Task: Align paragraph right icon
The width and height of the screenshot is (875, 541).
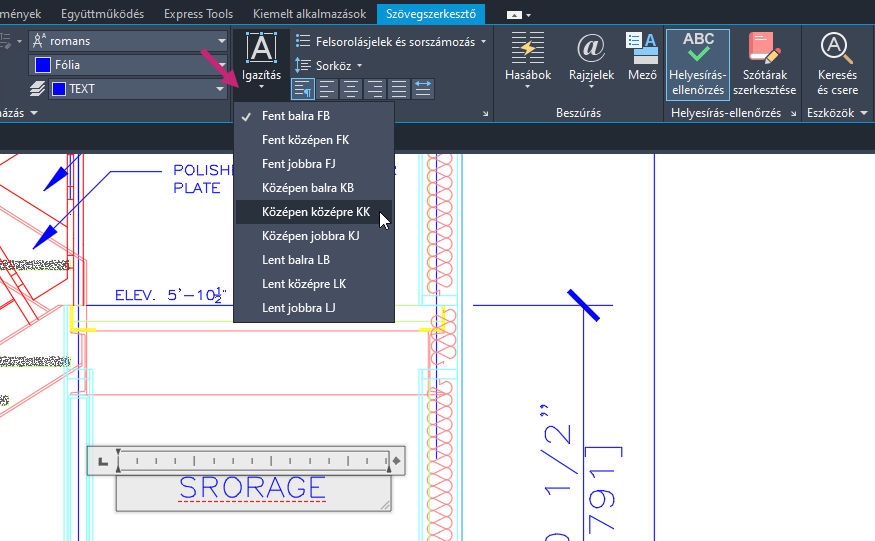Action: (375, 89)
